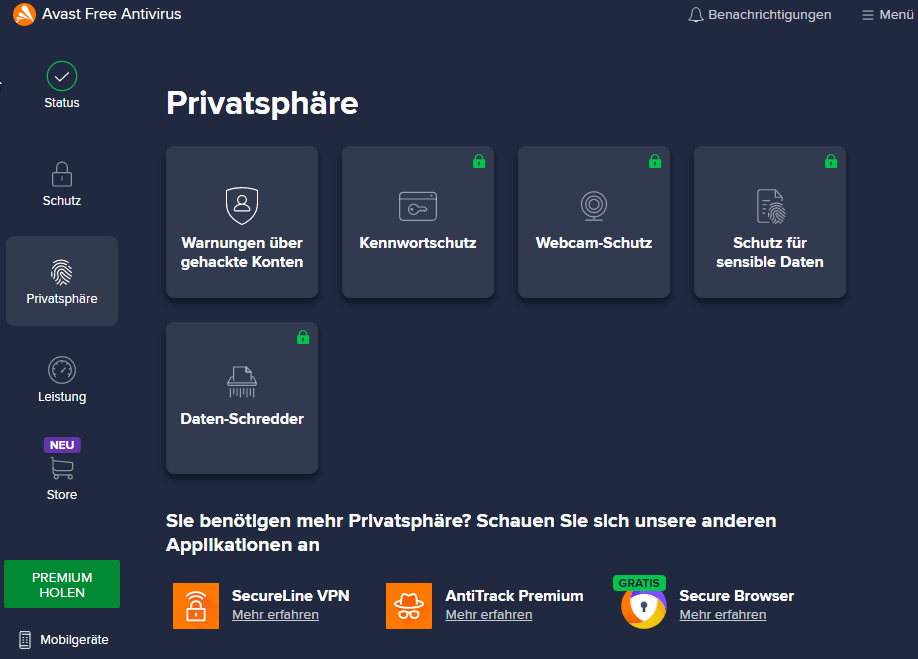The image size is (918, 659).
Task: Select the Store sidebar label
Action: pyautogui.click(x=61, y=495)
